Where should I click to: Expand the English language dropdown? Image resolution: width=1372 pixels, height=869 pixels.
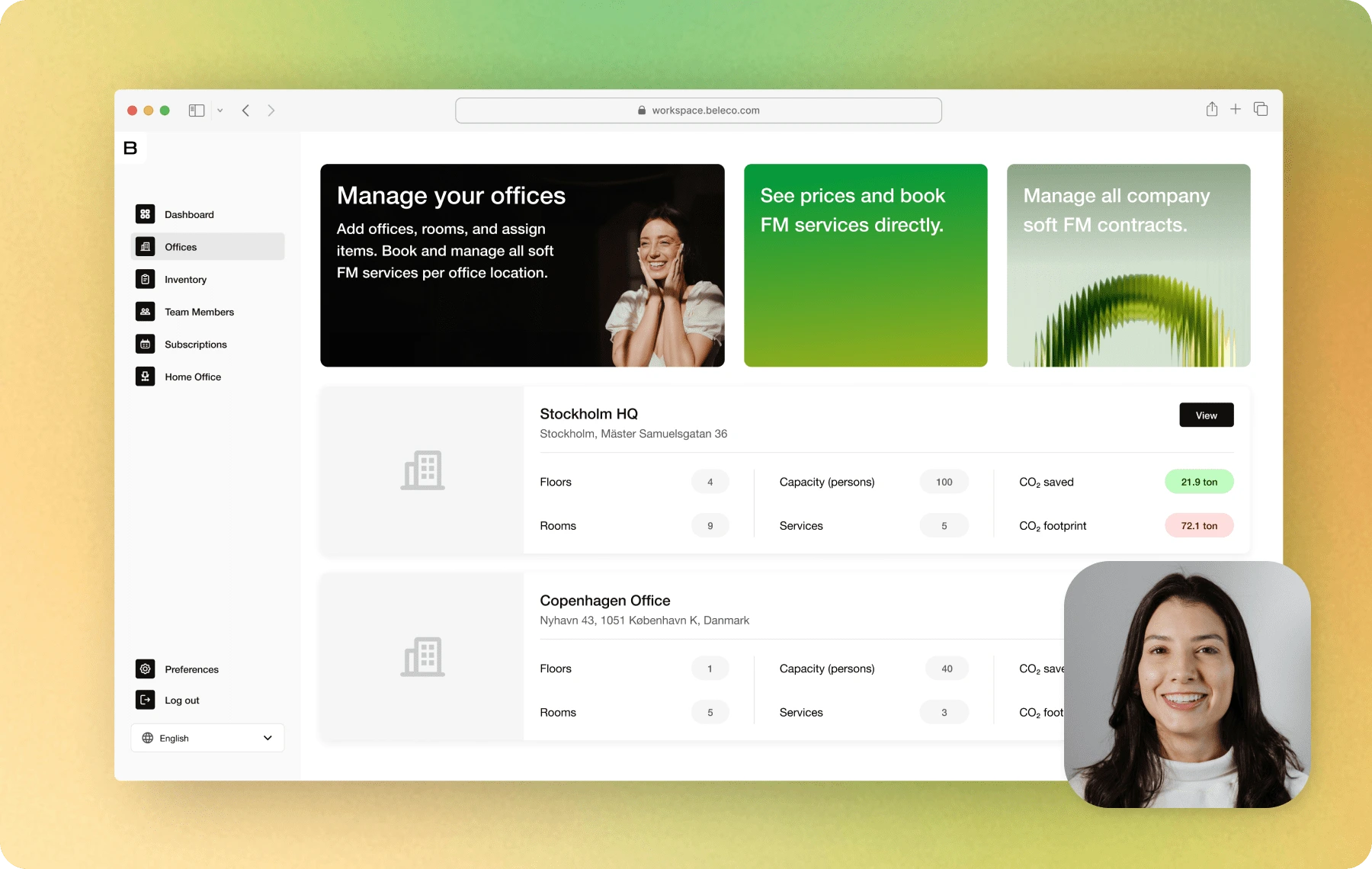pos(207,738)
